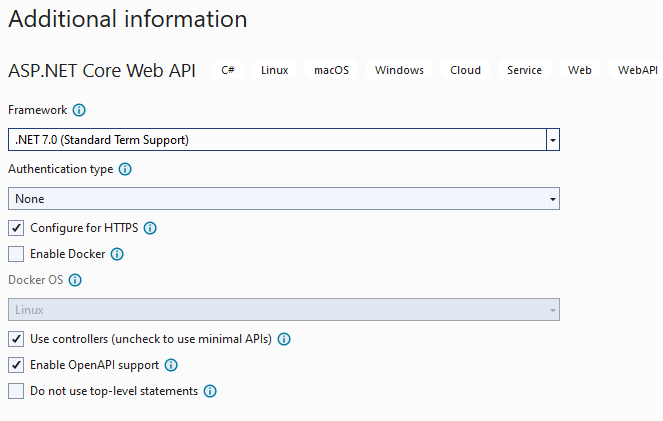
Task: Click info icon beside Enable OpenAPI support
Action: (x=170, y=365)
